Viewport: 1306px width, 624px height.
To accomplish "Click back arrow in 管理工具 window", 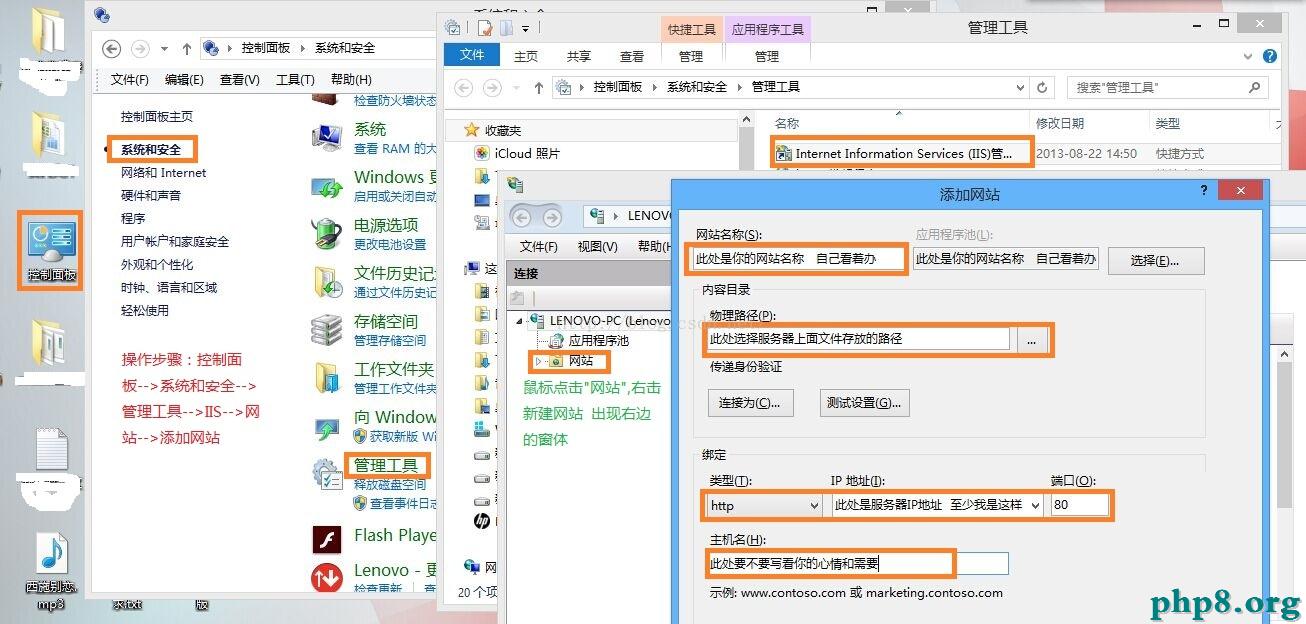I will click(464, 88).
